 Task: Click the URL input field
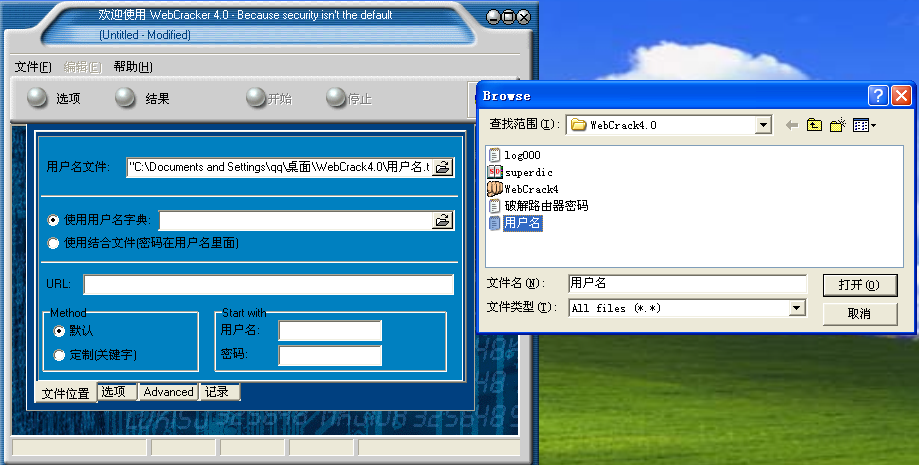268,284
